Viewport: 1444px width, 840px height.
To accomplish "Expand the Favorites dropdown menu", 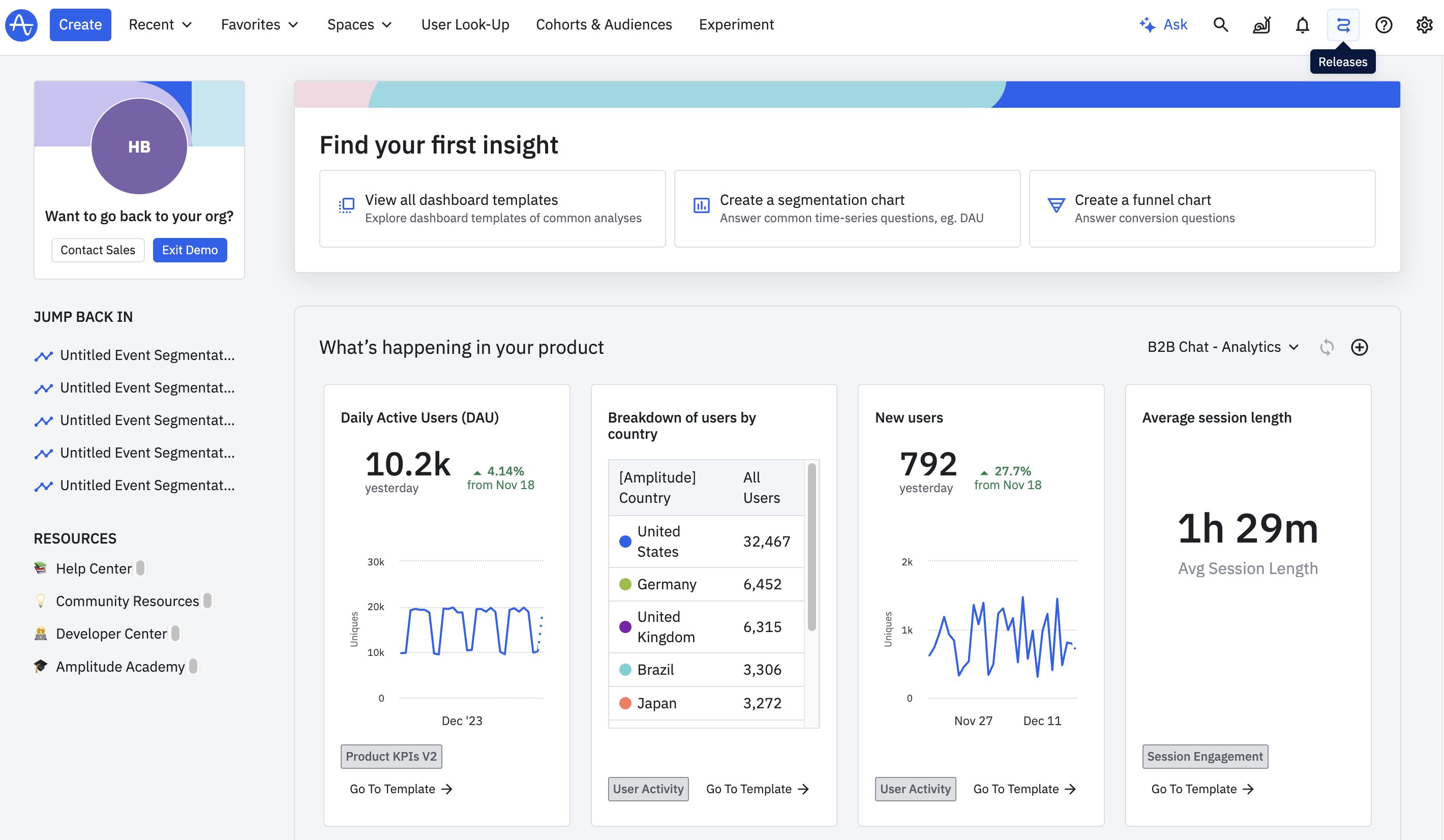I will click(260, 24).
